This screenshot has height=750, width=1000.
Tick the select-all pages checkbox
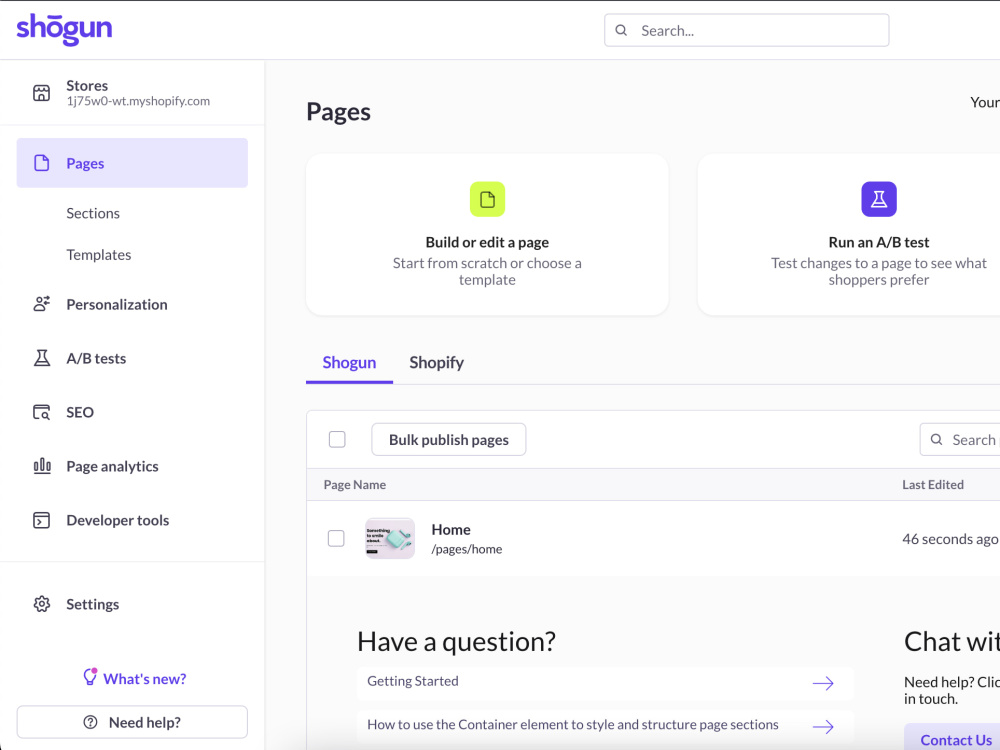pos(337,439)
